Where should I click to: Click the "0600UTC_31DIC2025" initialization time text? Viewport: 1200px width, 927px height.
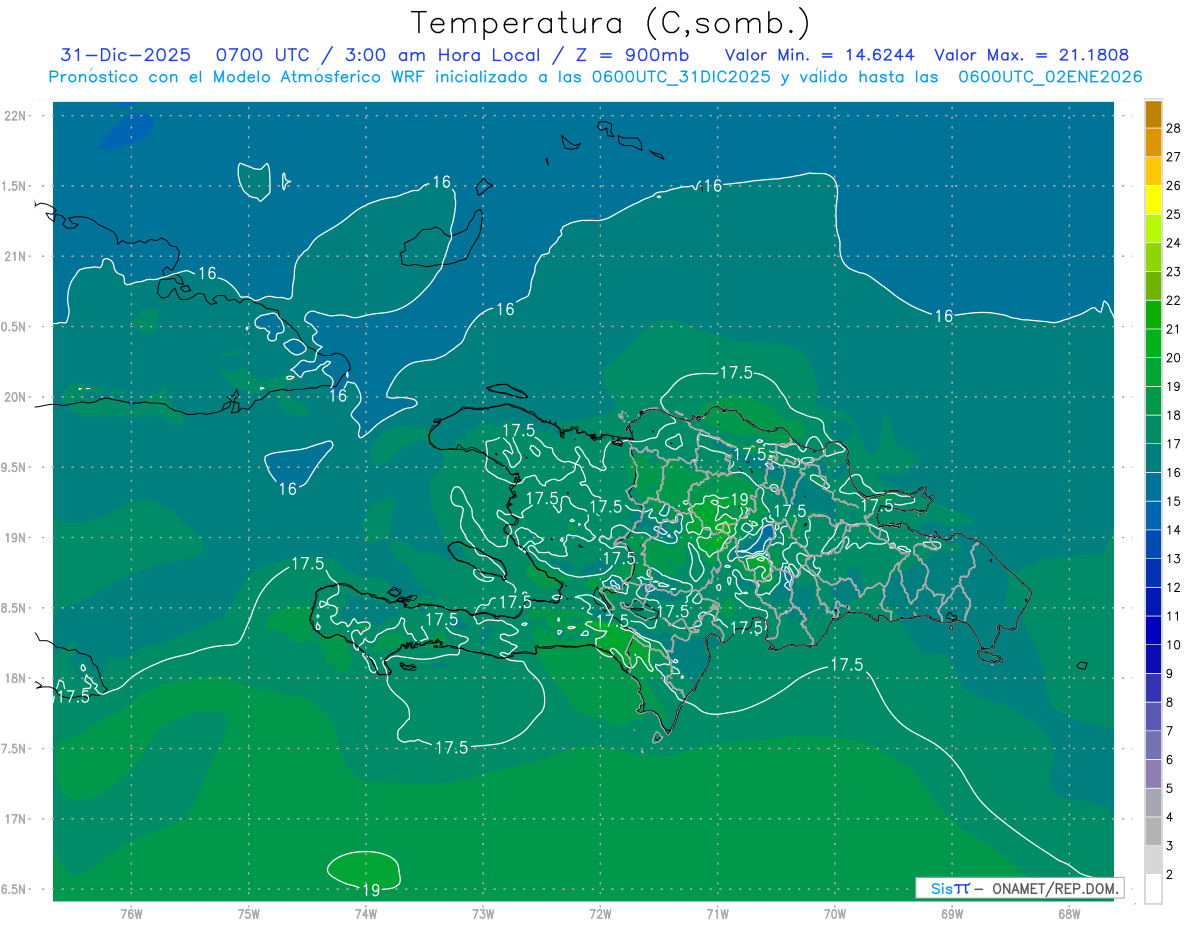pyautogui.click(x=682, y=77)
